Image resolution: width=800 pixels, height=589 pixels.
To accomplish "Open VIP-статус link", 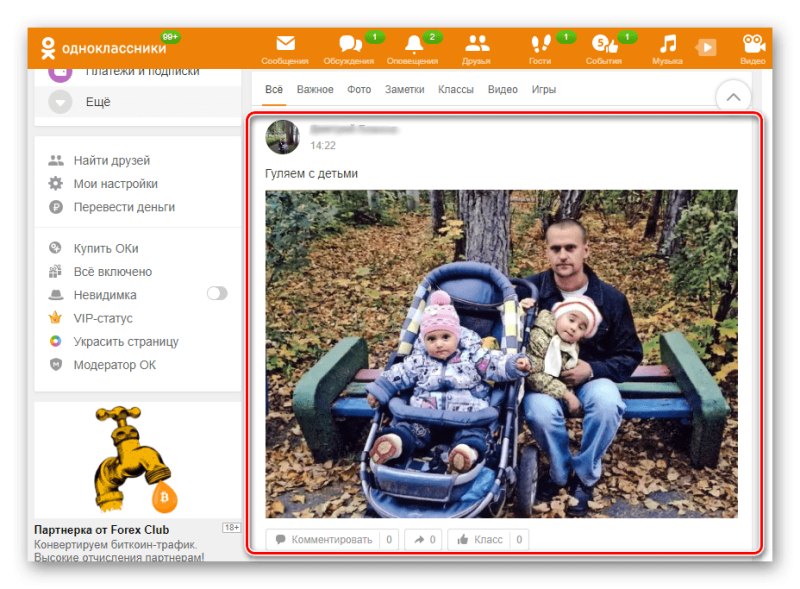I will pos(103,318).
